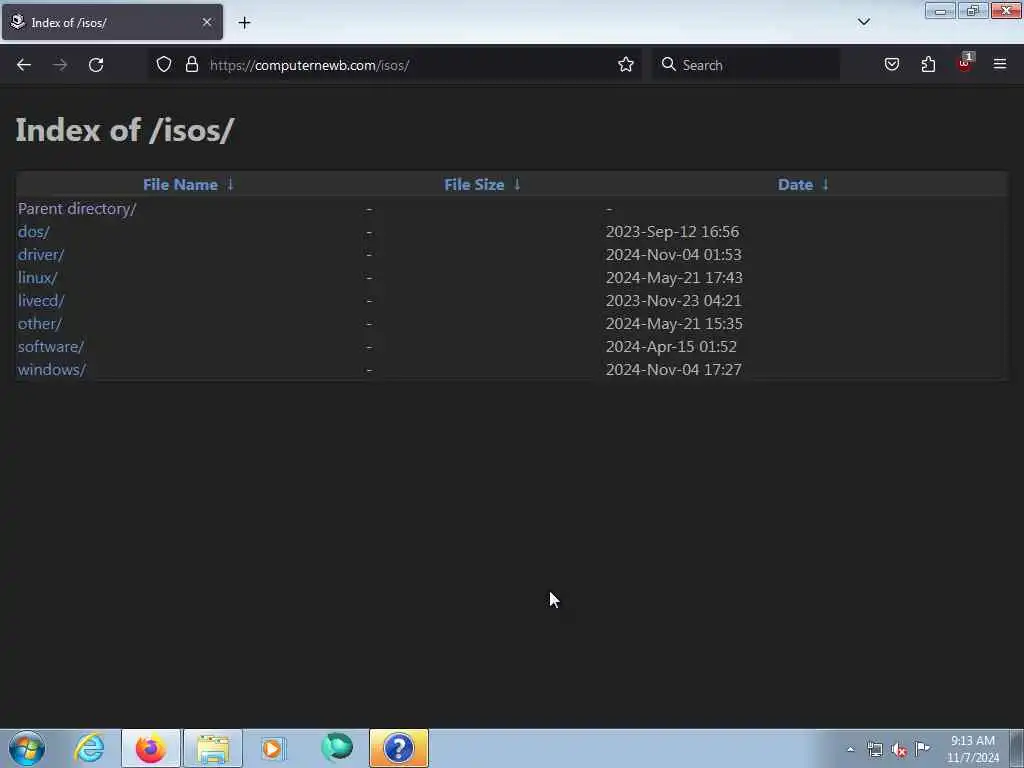1024x768 pixels.
Task: Click the green globe taskbar icon
Action: tap(337, 748)
